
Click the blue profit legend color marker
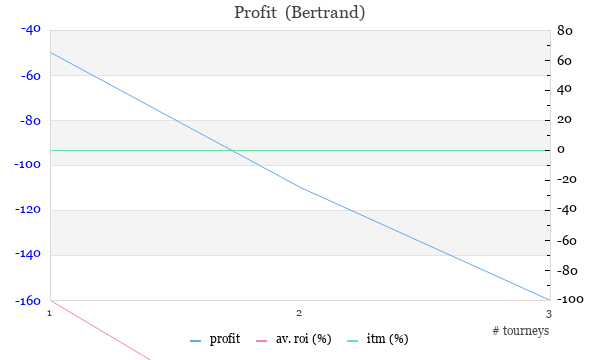[x=196, y=340]
